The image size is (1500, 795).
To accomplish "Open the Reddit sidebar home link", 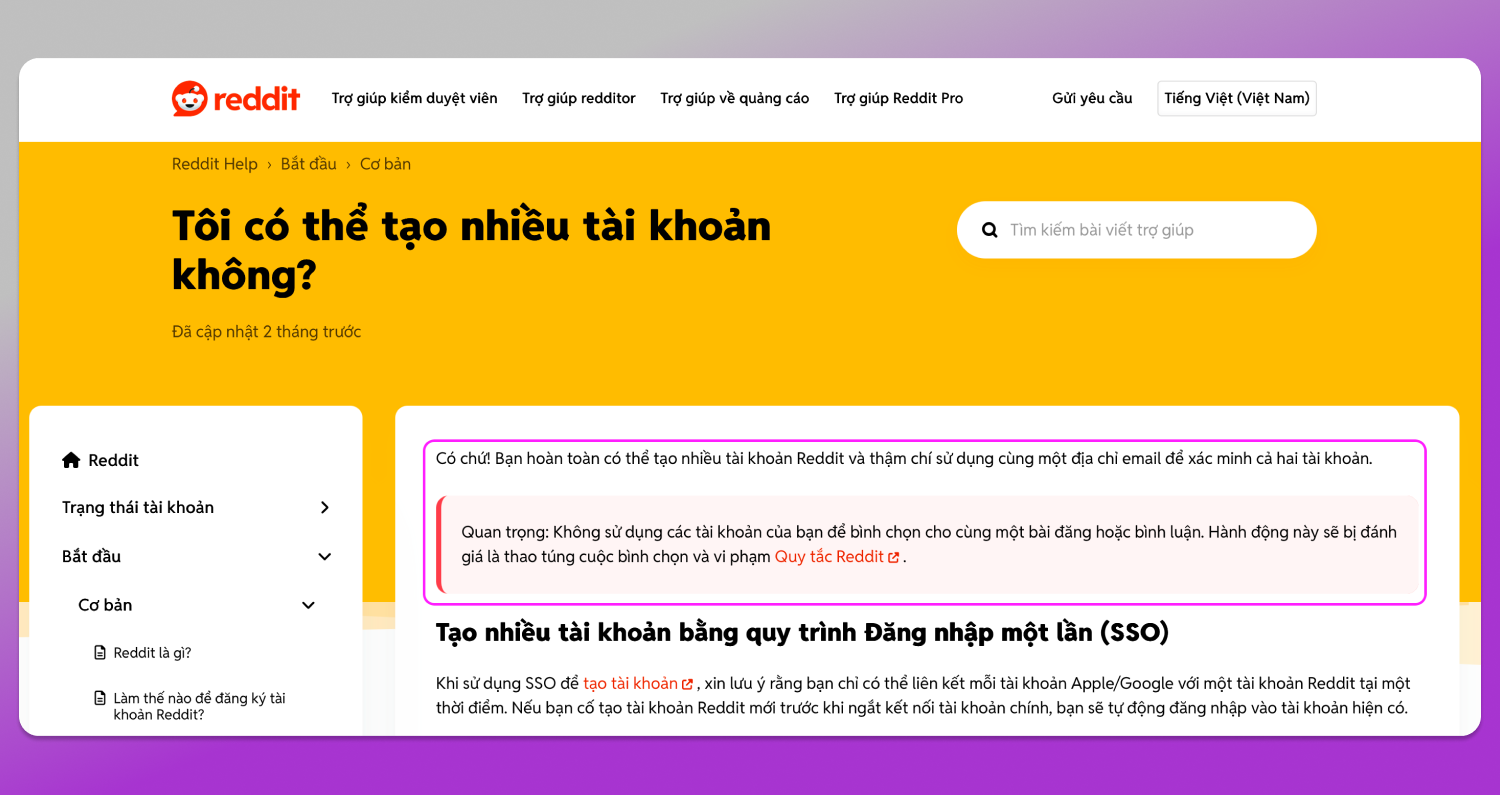I will [114, 460].
